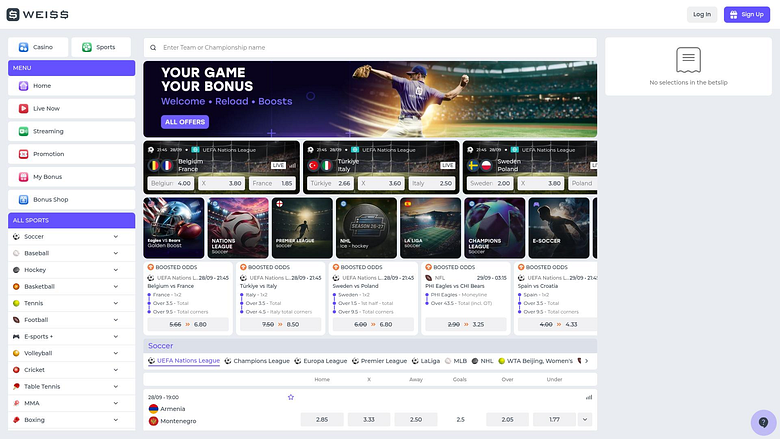The image size is (780, 439).
Task: Switch to the Sports tab
Action: [x=101, y=47]
